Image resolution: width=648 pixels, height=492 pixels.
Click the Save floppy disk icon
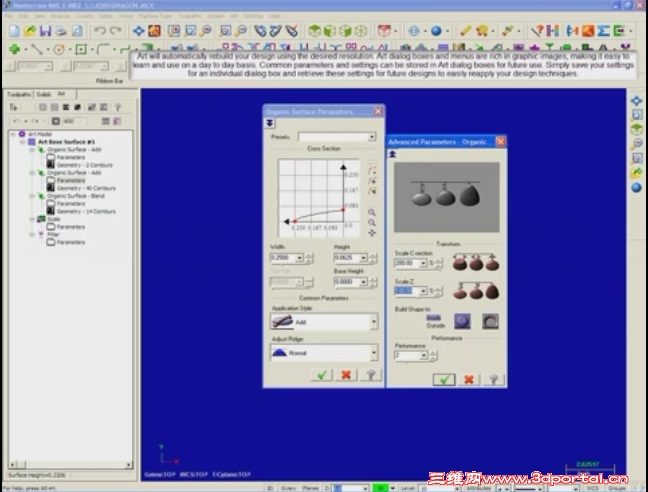45,31
